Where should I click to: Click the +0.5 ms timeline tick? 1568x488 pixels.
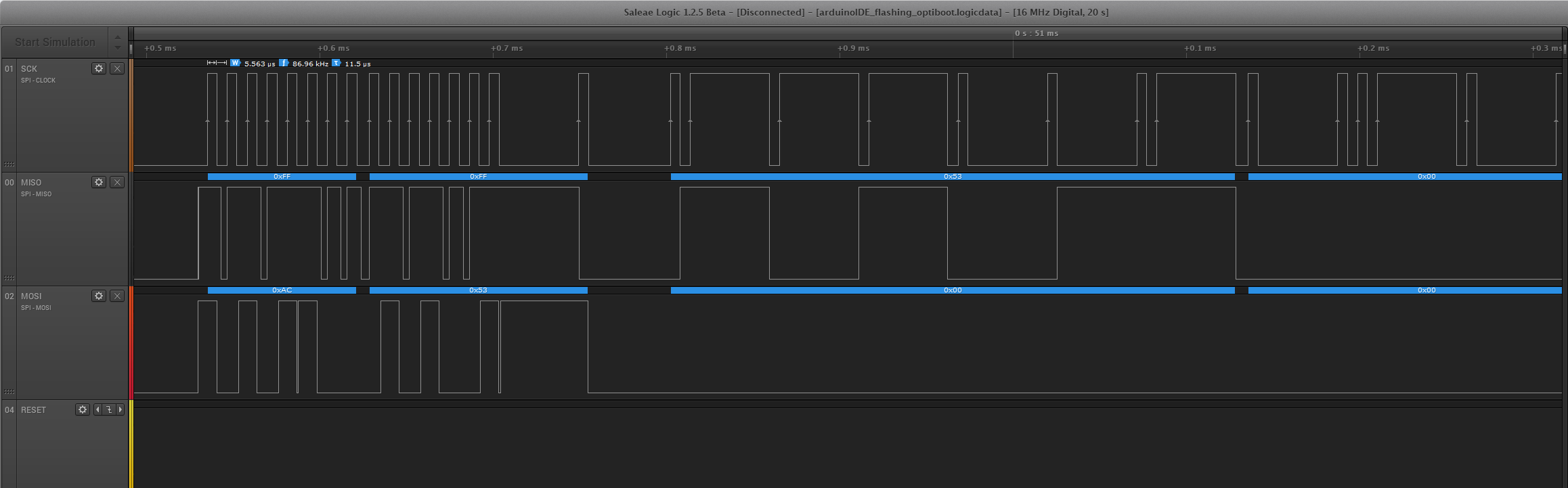(x=160, y=49)
